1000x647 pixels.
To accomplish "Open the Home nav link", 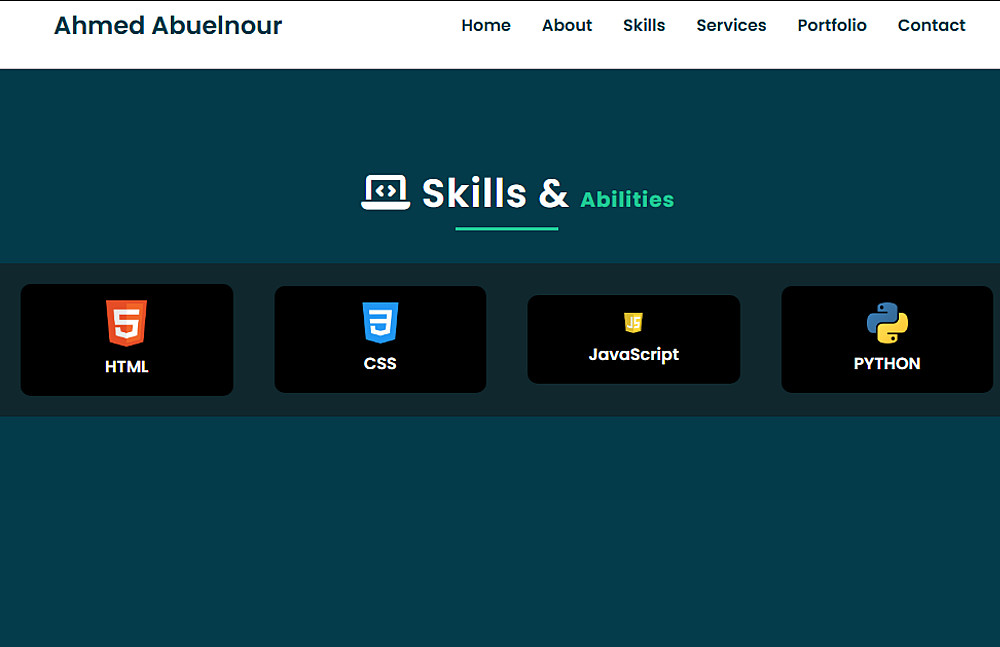I will click(x=486, y=26).
